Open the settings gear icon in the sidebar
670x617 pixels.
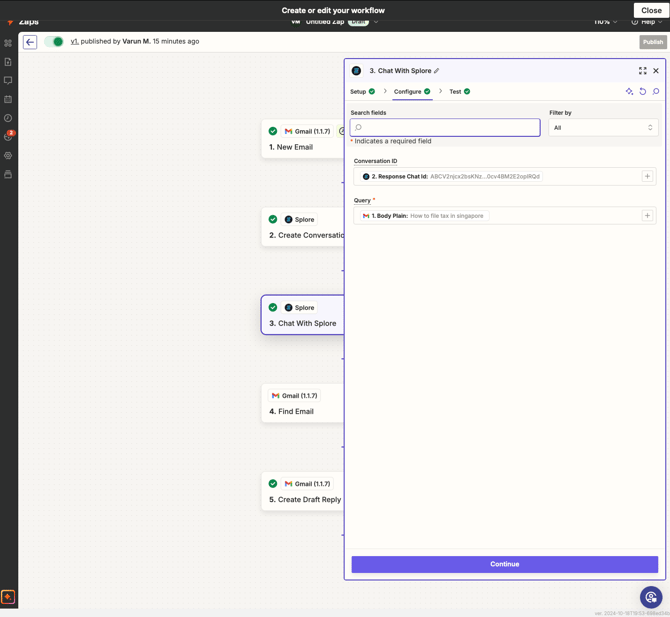coord(8,156)
